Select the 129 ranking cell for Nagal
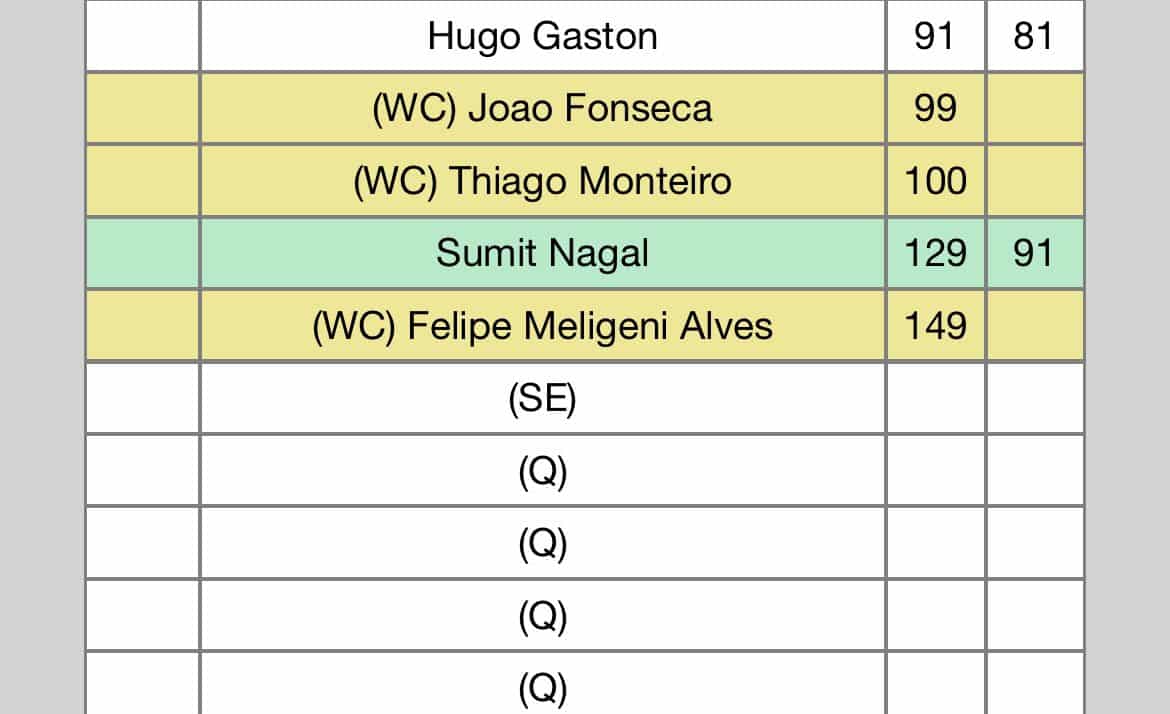The width and height of the screenshot is (1170, 714). 936,253
